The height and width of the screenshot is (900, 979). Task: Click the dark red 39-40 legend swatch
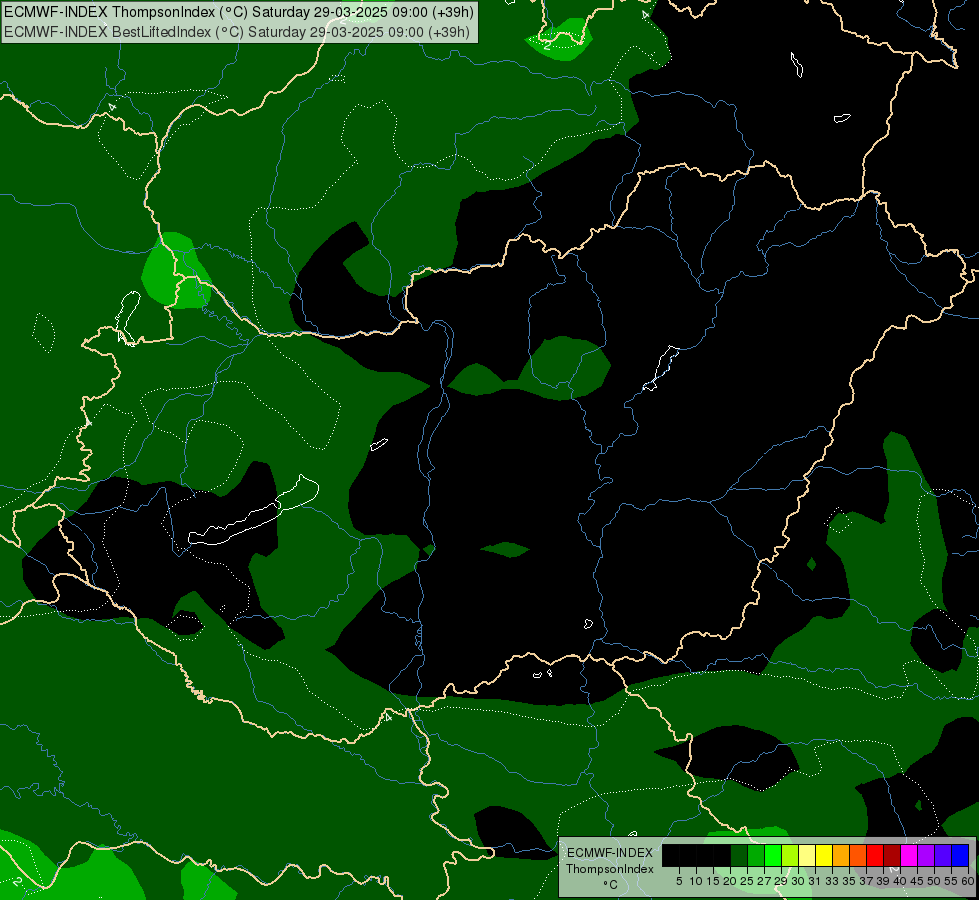(x=892, y=855)
